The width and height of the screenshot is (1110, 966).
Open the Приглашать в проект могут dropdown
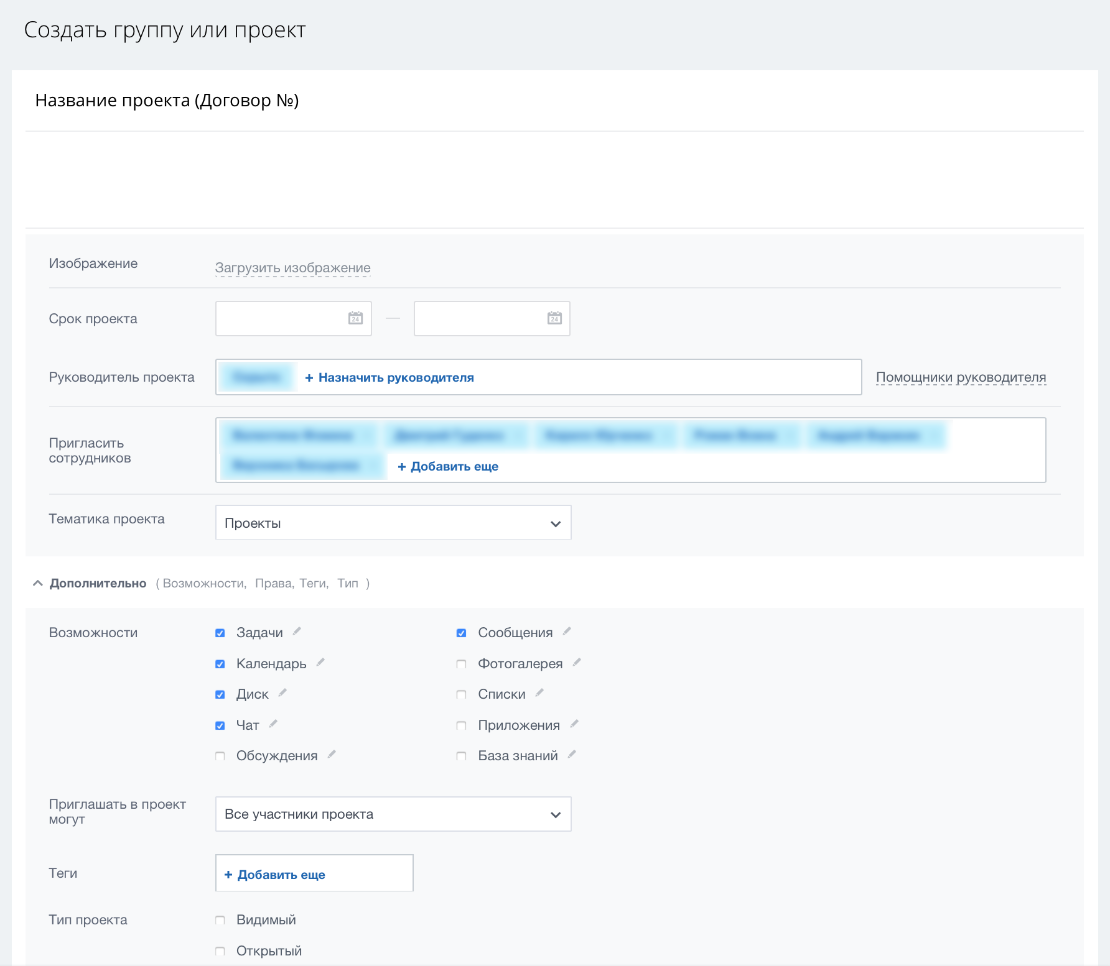point(393,814)
